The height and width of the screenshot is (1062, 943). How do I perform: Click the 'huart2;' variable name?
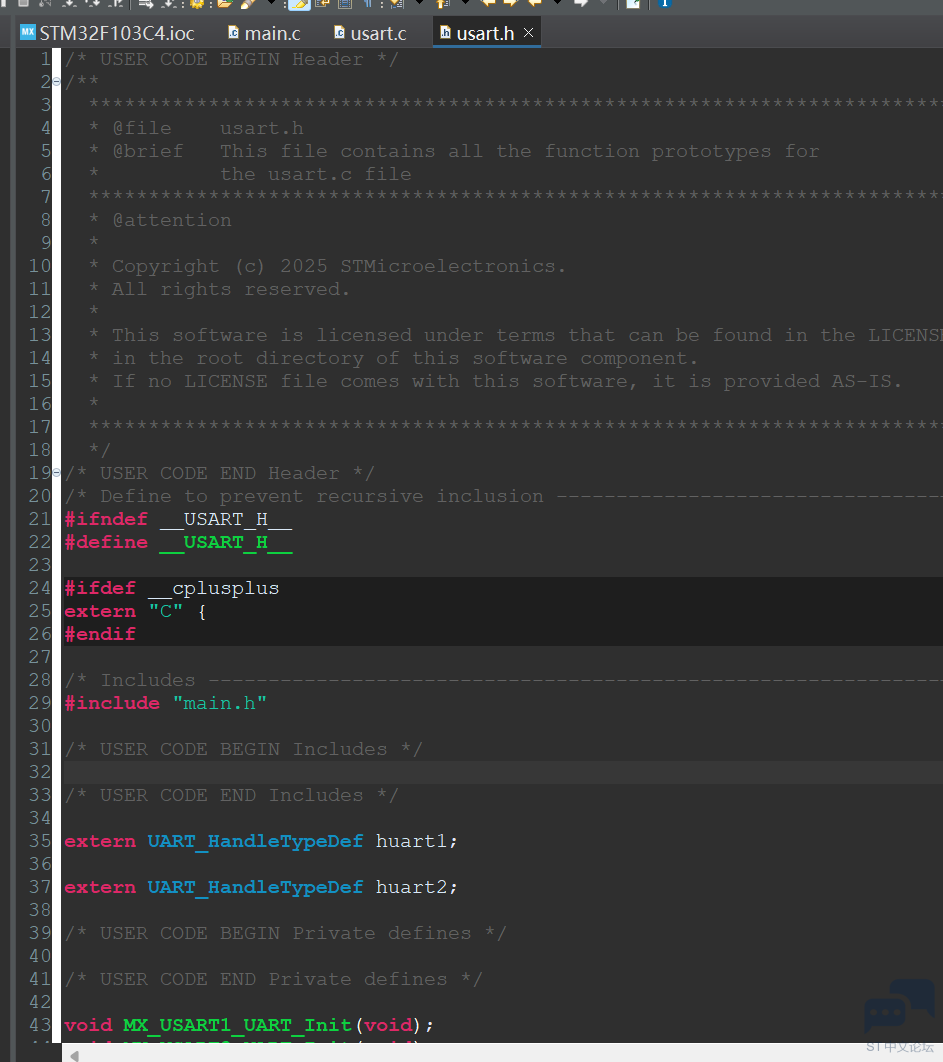[417, 888]
